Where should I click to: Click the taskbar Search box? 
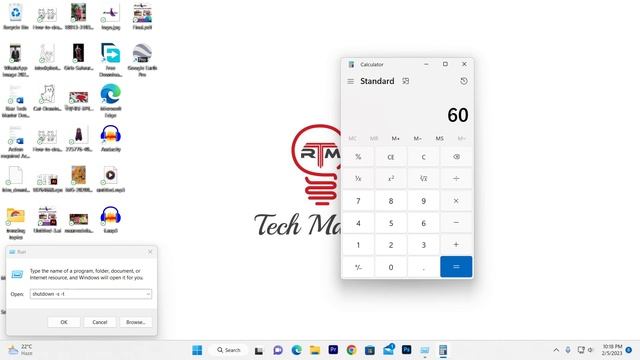click(229, 350)
